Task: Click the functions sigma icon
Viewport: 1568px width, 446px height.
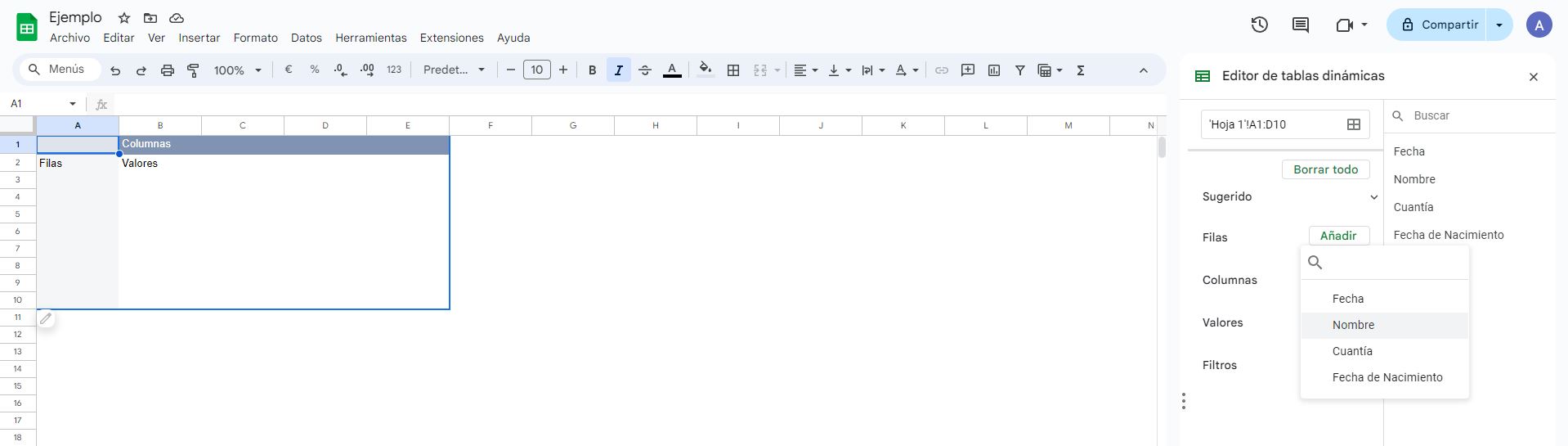Action: 1081,70
